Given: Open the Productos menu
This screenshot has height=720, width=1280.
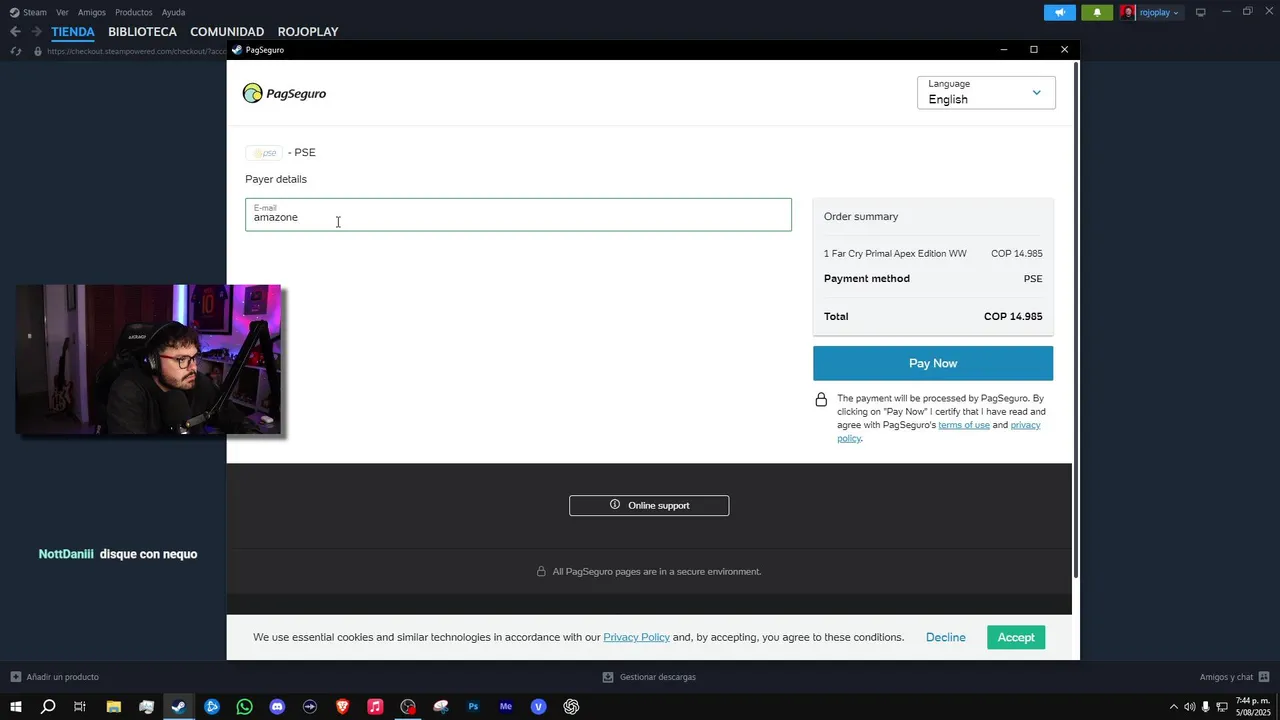Looking at the screenshot, I should coord(134,12).
